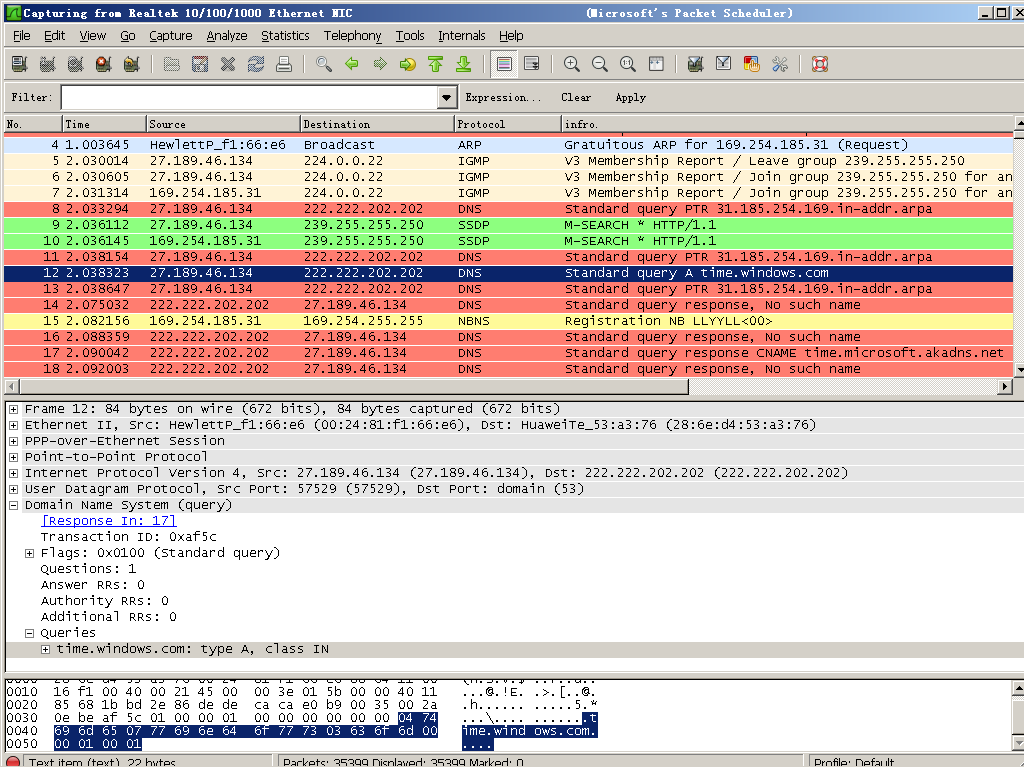Reload the capture file icon
Image resolution: width=1024 pixels, height=768 pixels.
[x=255, y=64]
